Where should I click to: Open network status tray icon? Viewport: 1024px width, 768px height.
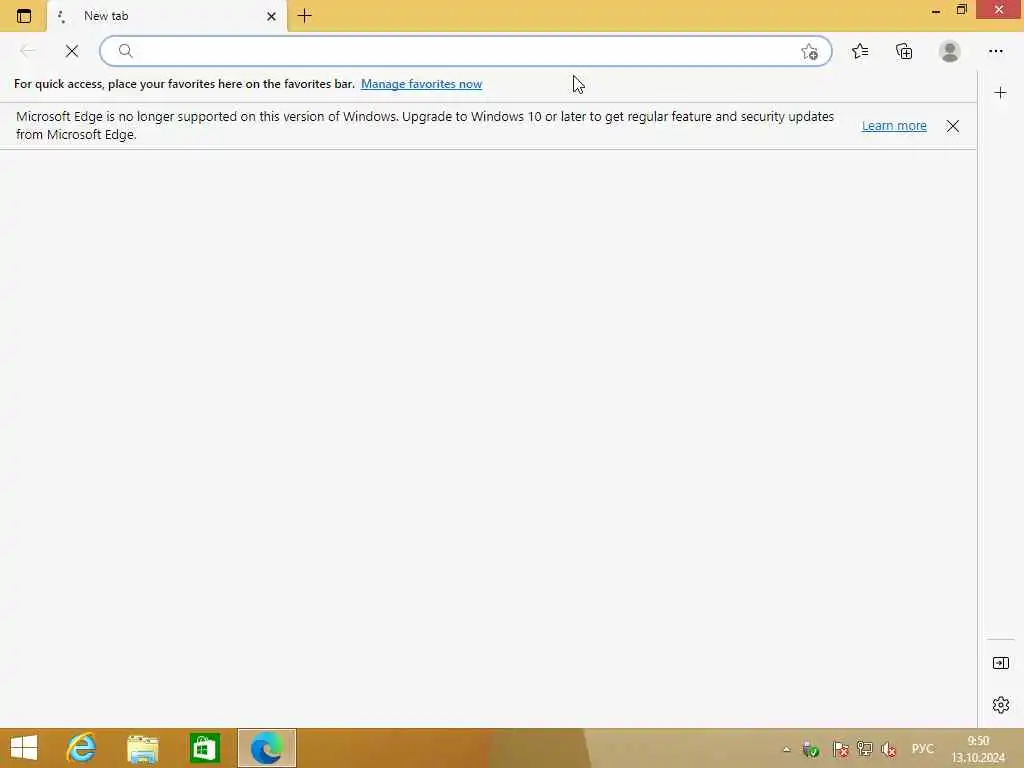pos(864,749)
